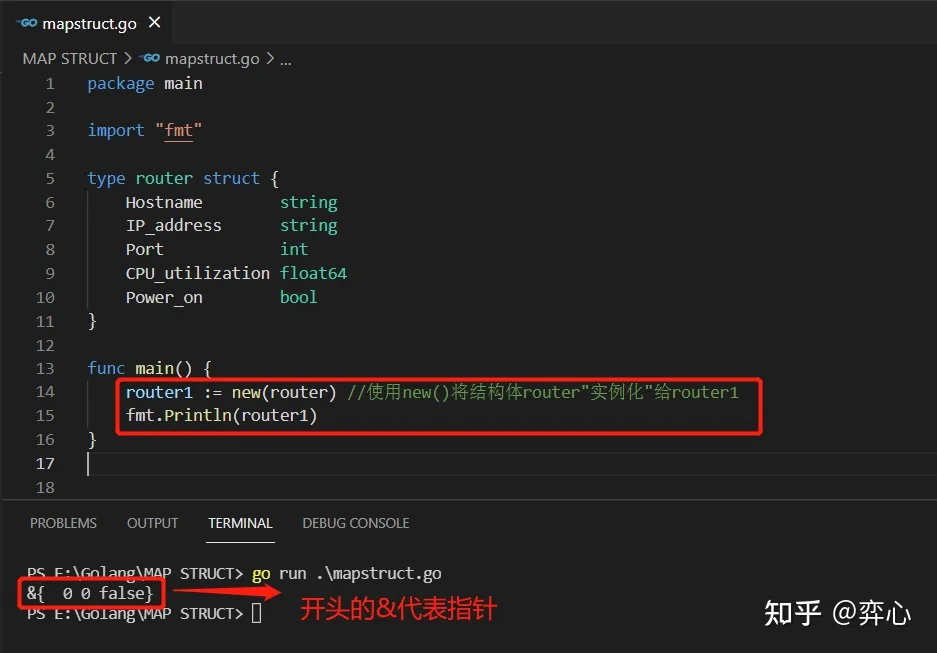937x653 pixels.
Task: Click the 'import' keyword on line 3
Action: point(116,130)
